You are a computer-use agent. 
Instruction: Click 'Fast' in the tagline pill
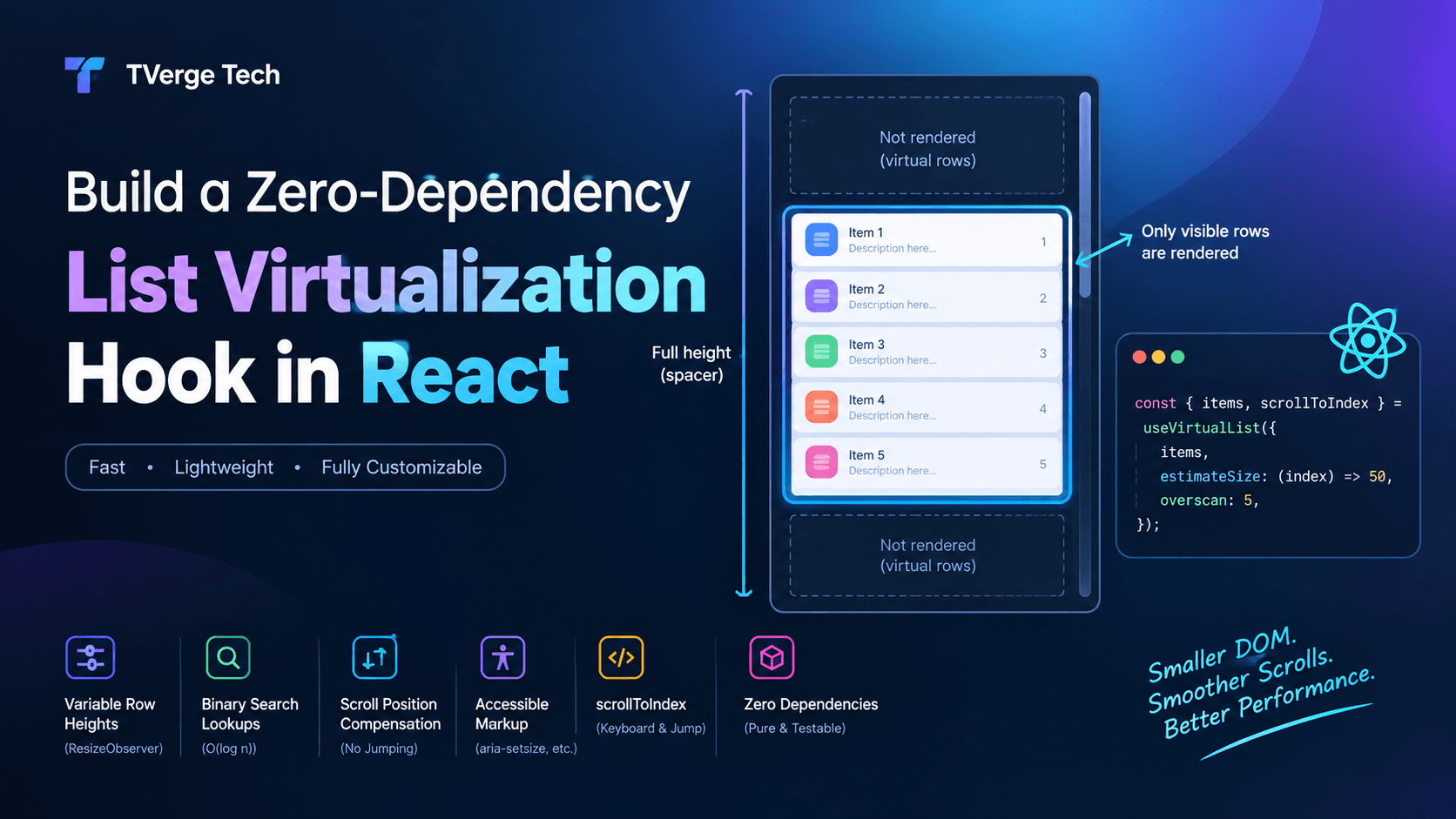(107, 467)
